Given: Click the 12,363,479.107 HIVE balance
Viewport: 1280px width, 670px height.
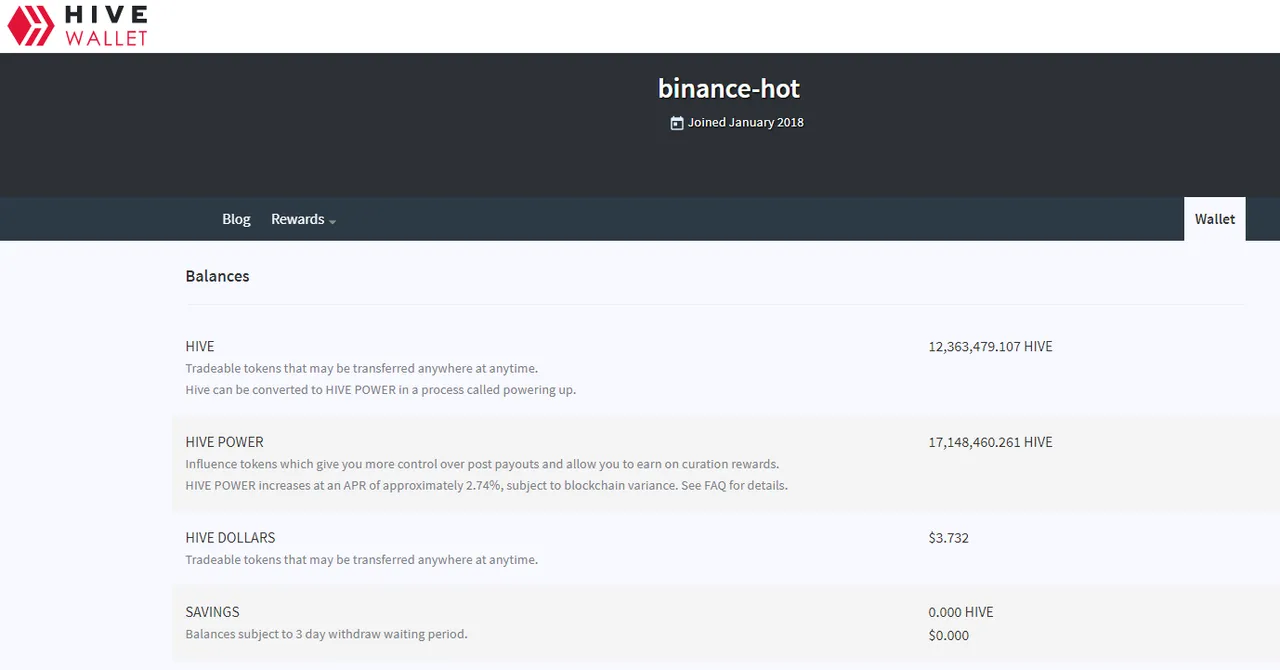Looking at the screenshot, I should click(x=990, y=347).
